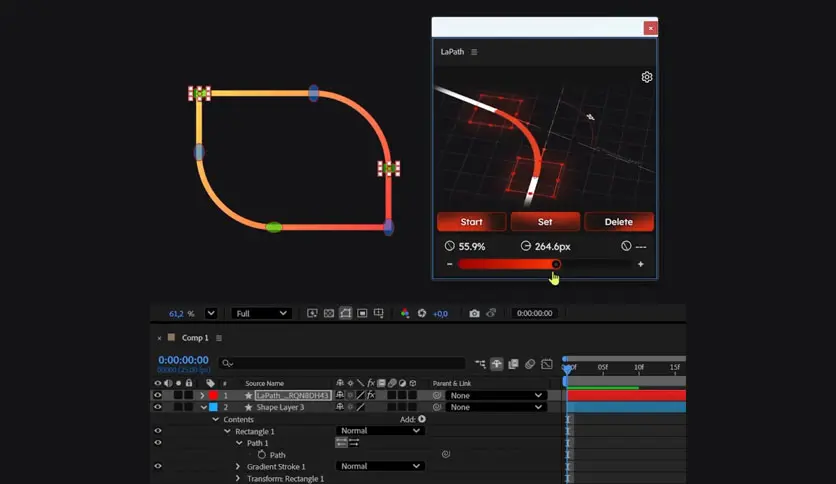This screenshot has height=484, width=836.
Task: Select the Comp 1 timeline tab
Action: pos(195,338)
